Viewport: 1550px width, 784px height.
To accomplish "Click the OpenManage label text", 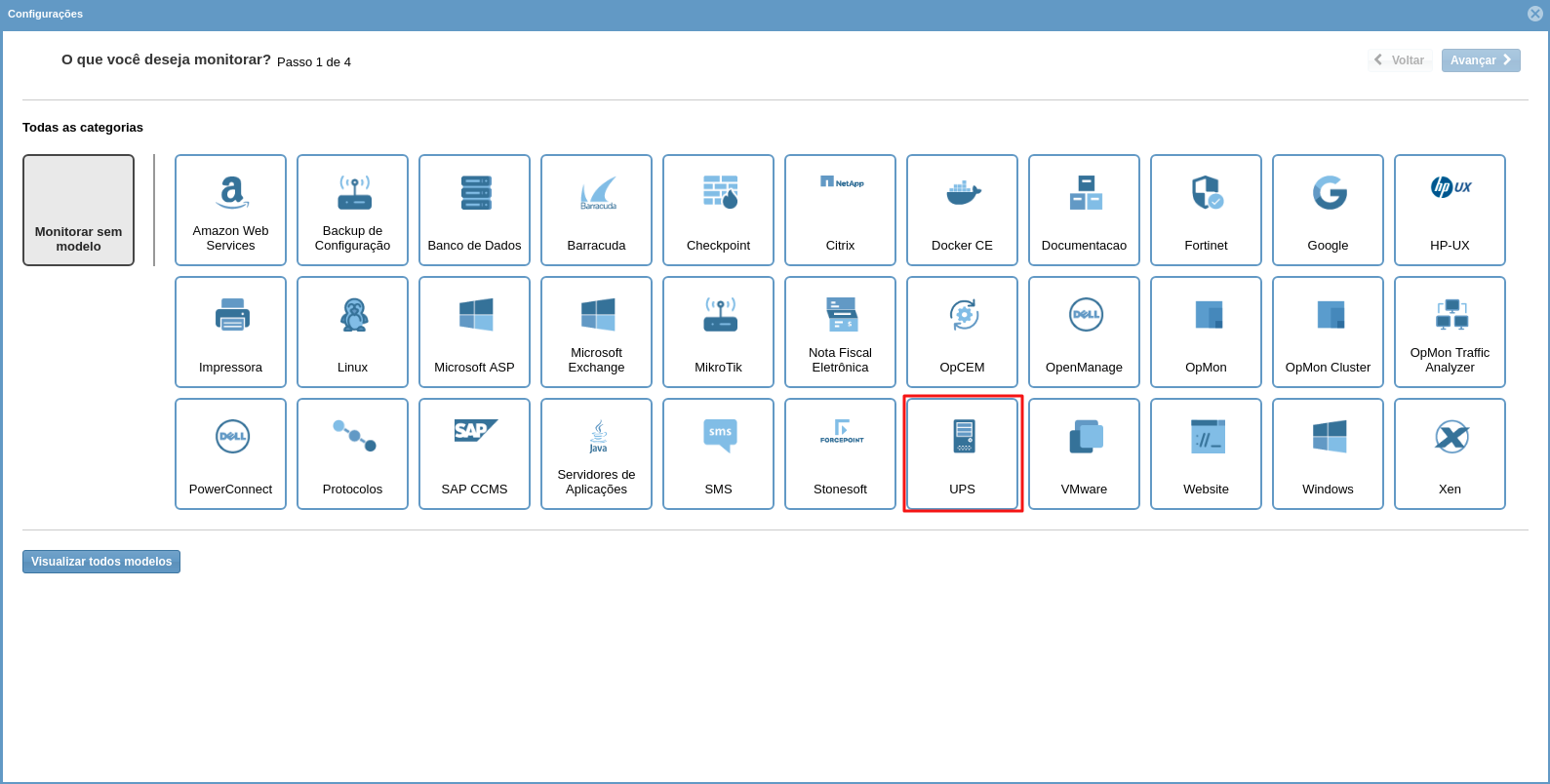I will (1084, 368).
